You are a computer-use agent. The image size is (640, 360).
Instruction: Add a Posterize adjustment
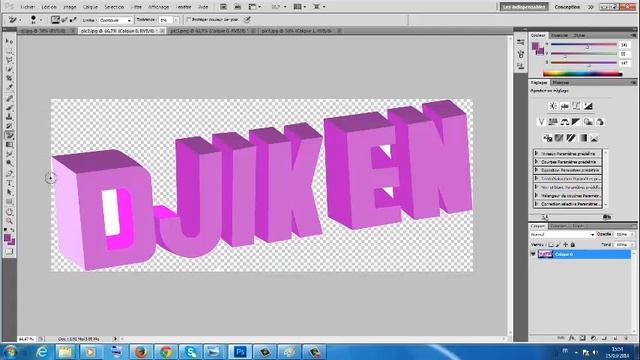(x=559, y=138)
